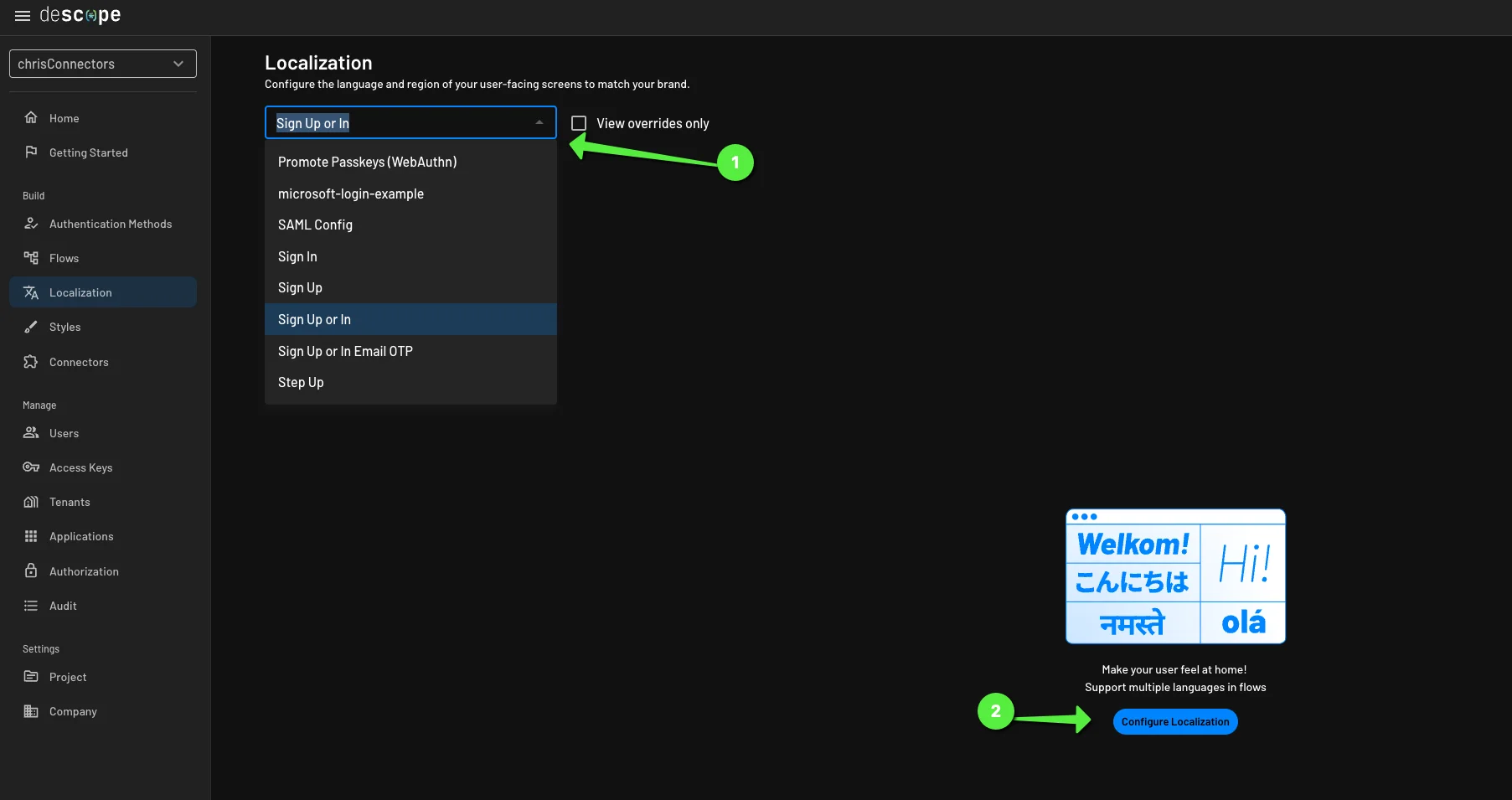The image size is (1512, 800).
Task: Open the Localization sidebar item
Action: point(103,292)
